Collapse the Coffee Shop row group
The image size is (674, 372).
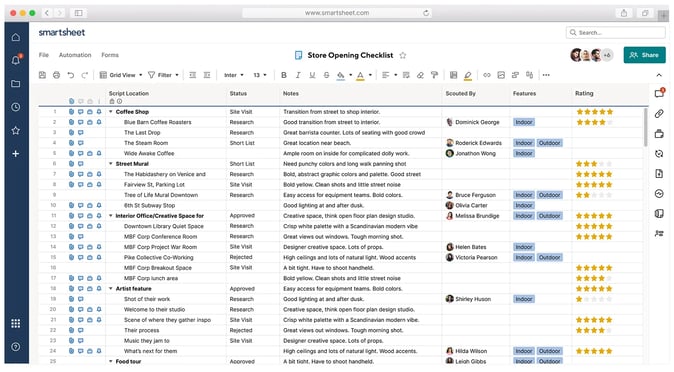point(111,111)
